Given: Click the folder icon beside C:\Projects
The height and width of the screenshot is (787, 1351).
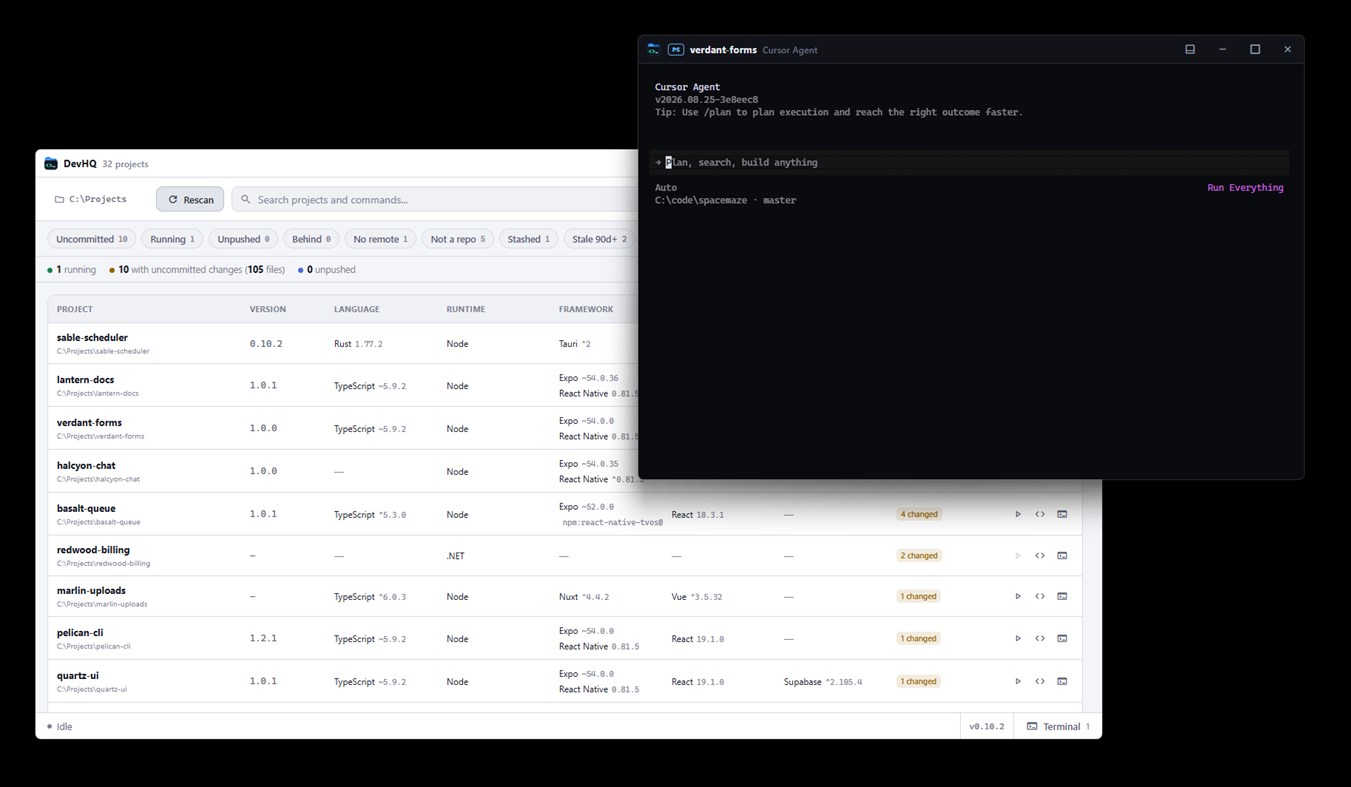Looking at the screenshot, I should click(60, 199).
